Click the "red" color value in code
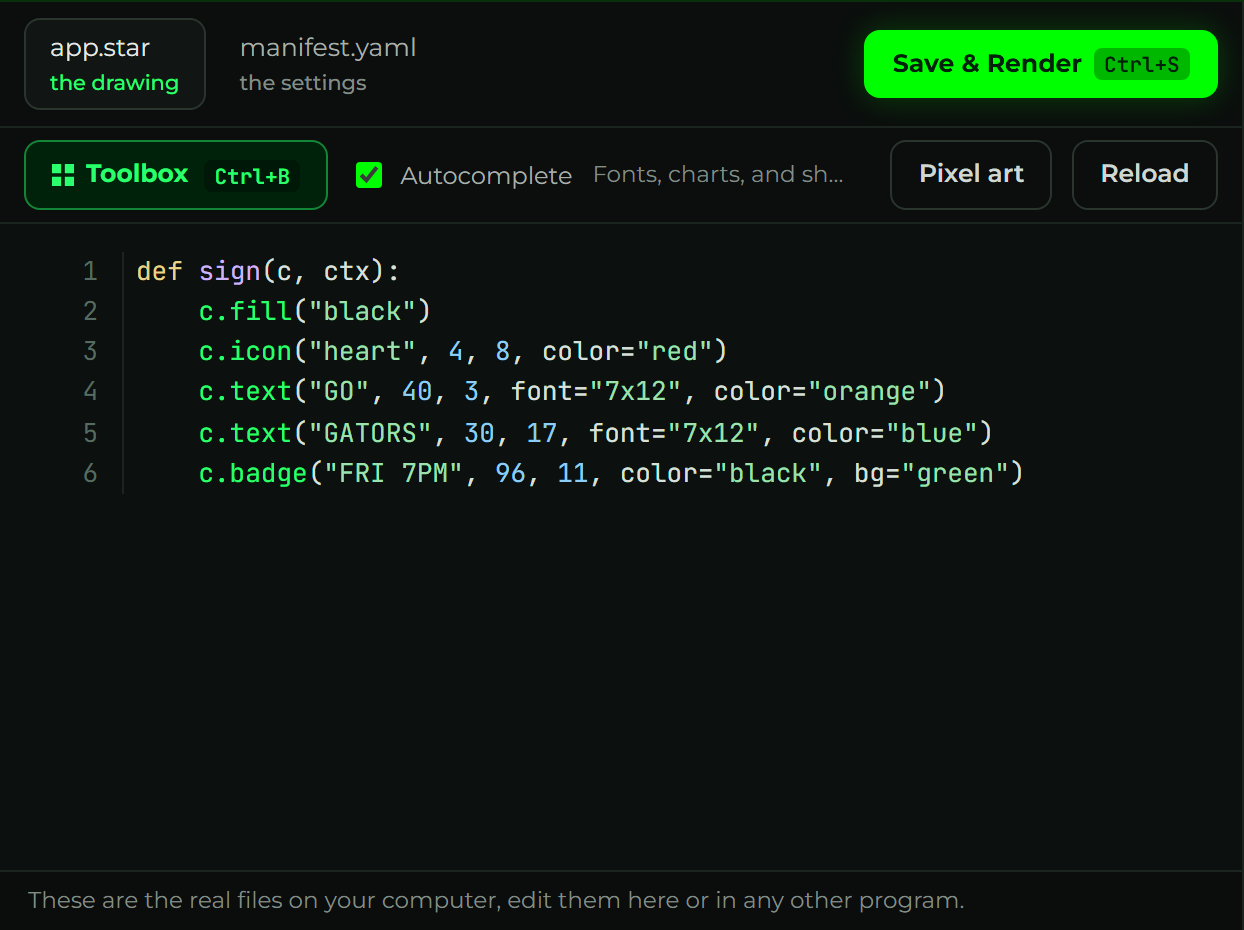The image size is (1244, 930). [673, 351]
